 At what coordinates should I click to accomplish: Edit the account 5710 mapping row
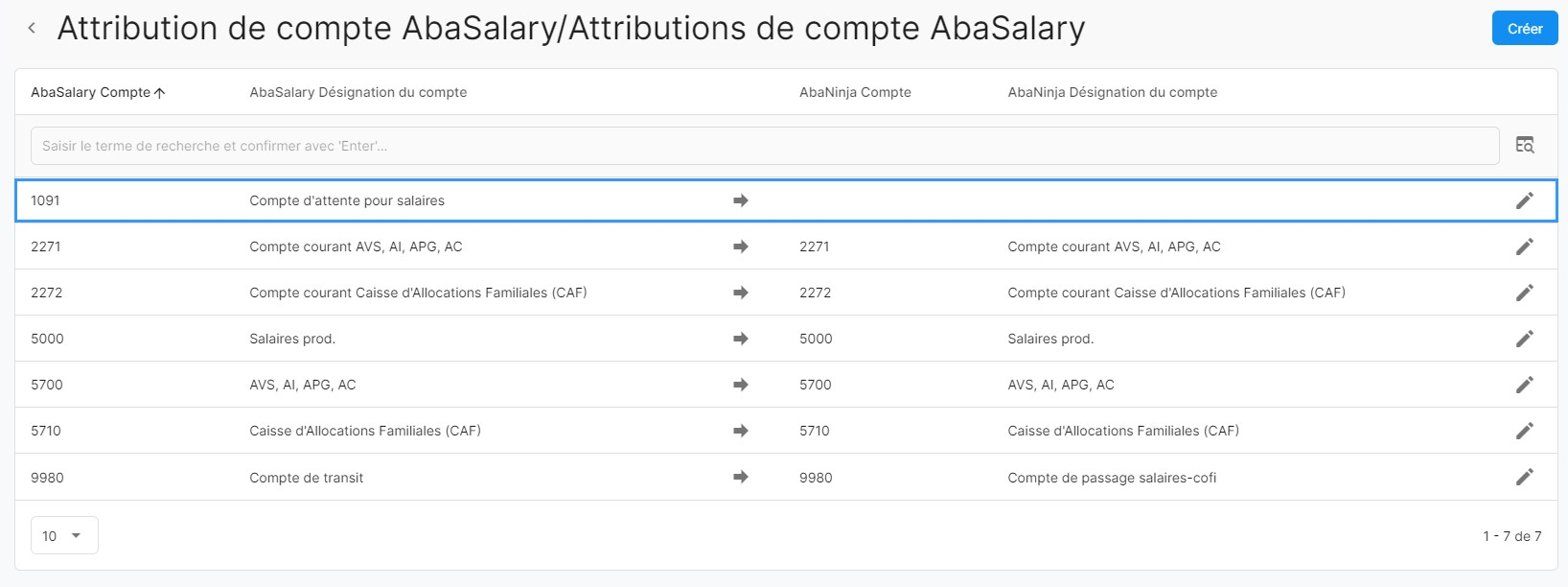pos(1524,431)
